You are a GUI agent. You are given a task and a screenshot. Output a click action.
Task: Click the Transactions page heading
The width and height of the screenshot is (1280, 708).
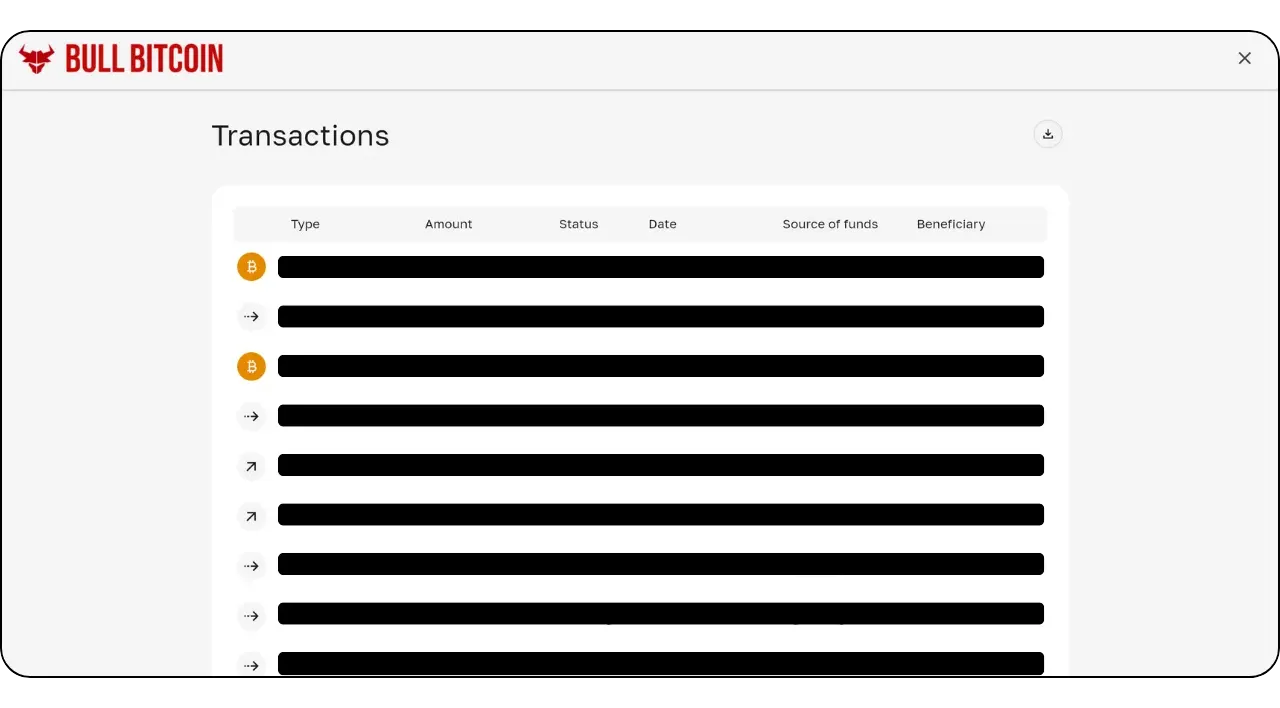click(300, 136)
